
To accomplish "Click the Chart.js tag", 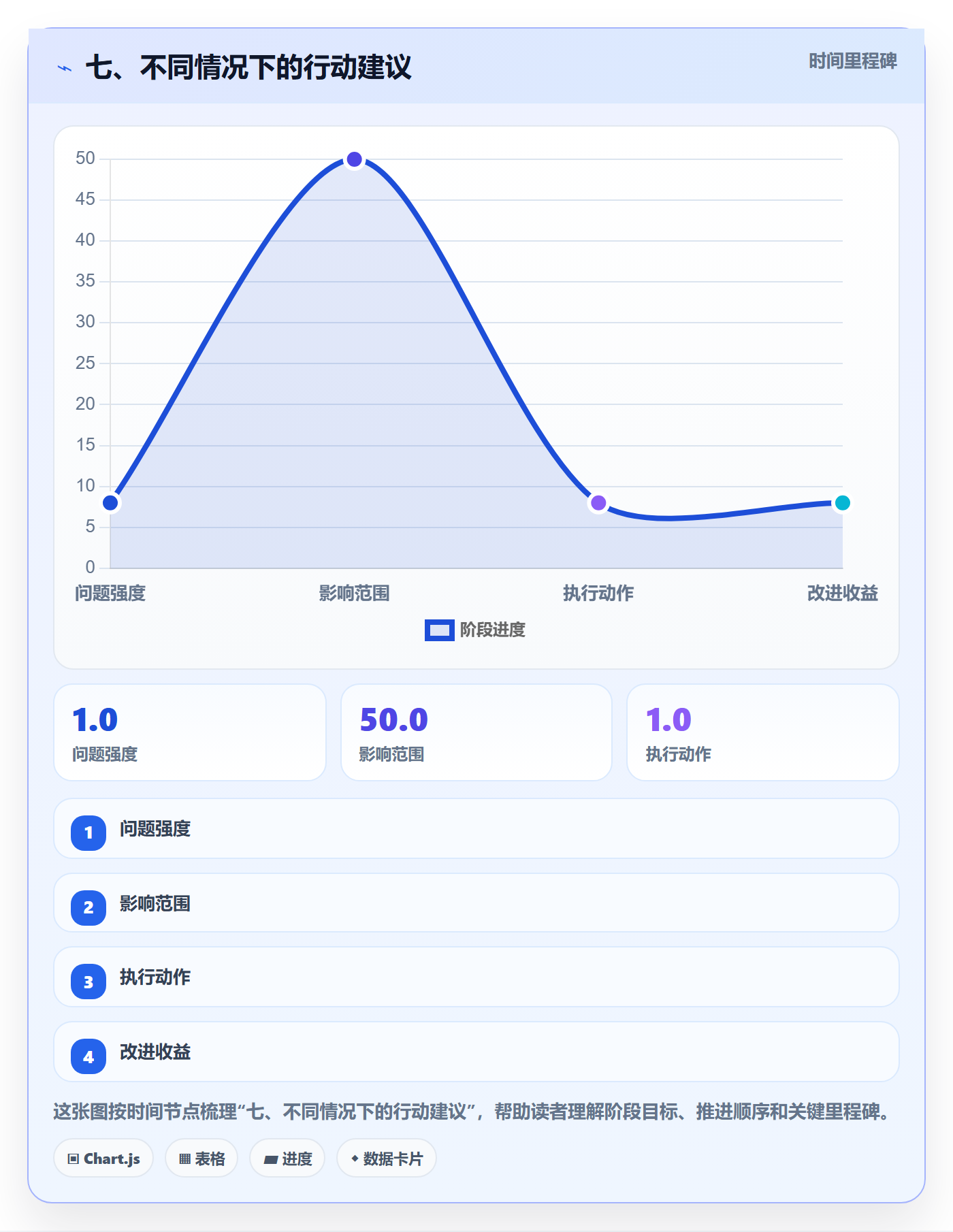I will click(x=103, y=1158).
